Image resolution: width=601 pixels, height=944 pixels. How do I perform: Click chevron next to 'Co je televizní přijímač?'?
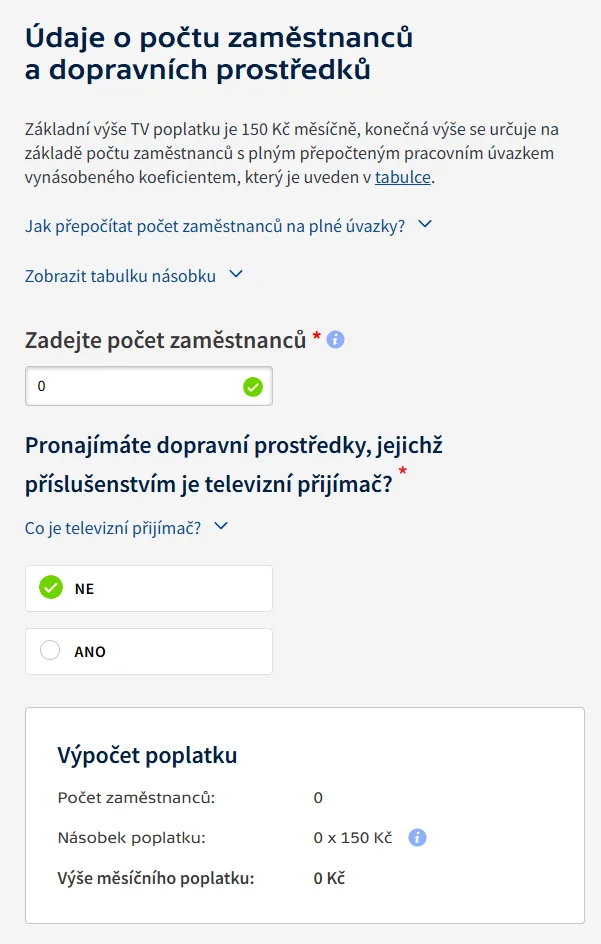pos(221,526)
